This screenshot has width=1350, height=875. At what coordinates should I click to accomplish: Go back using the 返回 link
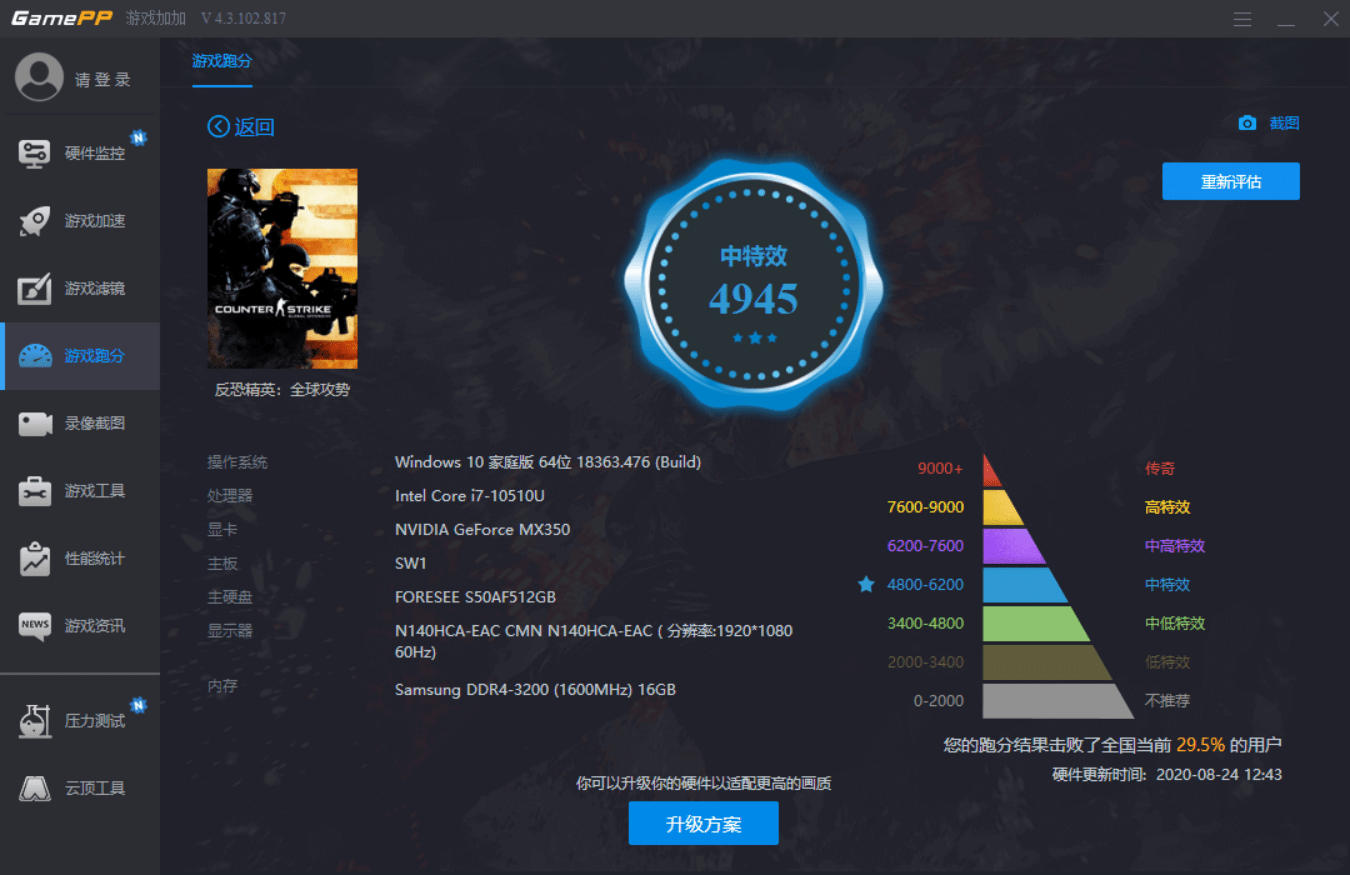coord(241,127)
